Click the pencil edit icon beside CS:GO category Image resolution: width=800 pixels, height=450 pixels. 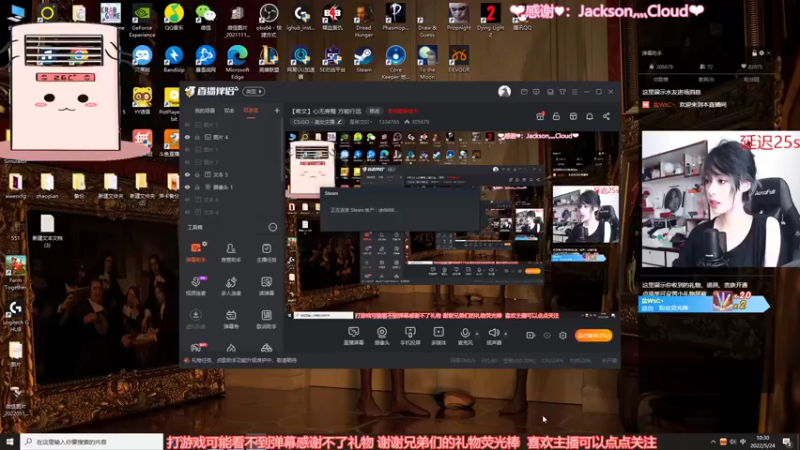click(x=340, y=122)
